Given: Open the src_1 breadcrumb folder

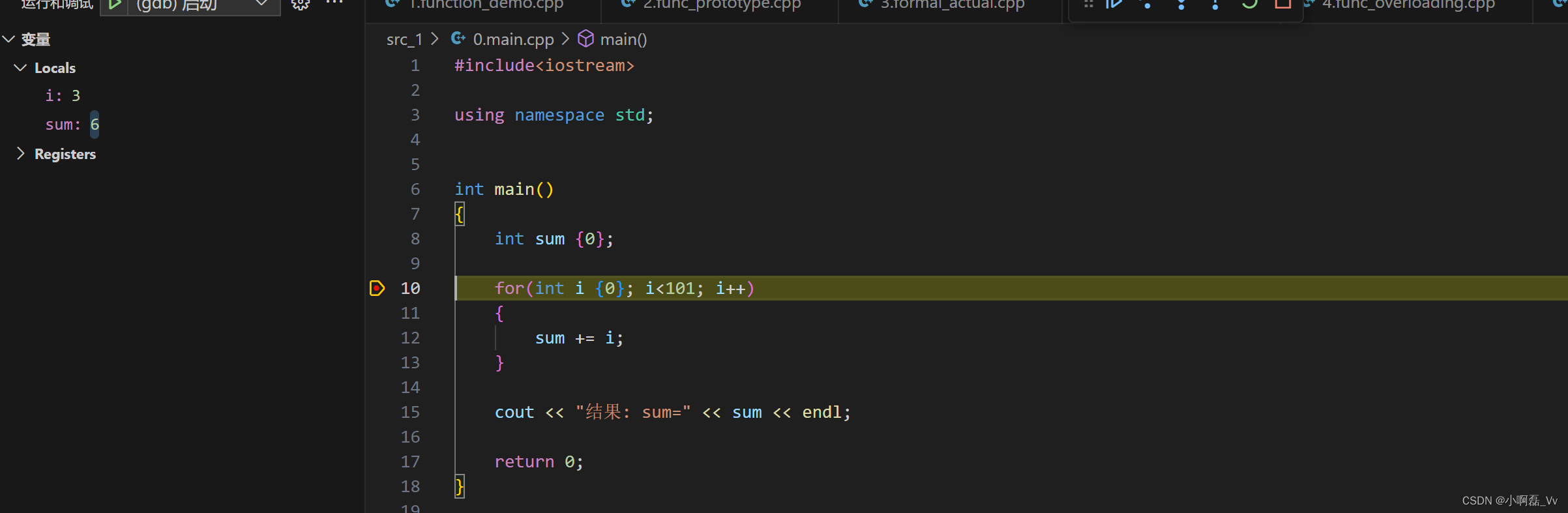Looking at the screenshot, I should point(404,40).
